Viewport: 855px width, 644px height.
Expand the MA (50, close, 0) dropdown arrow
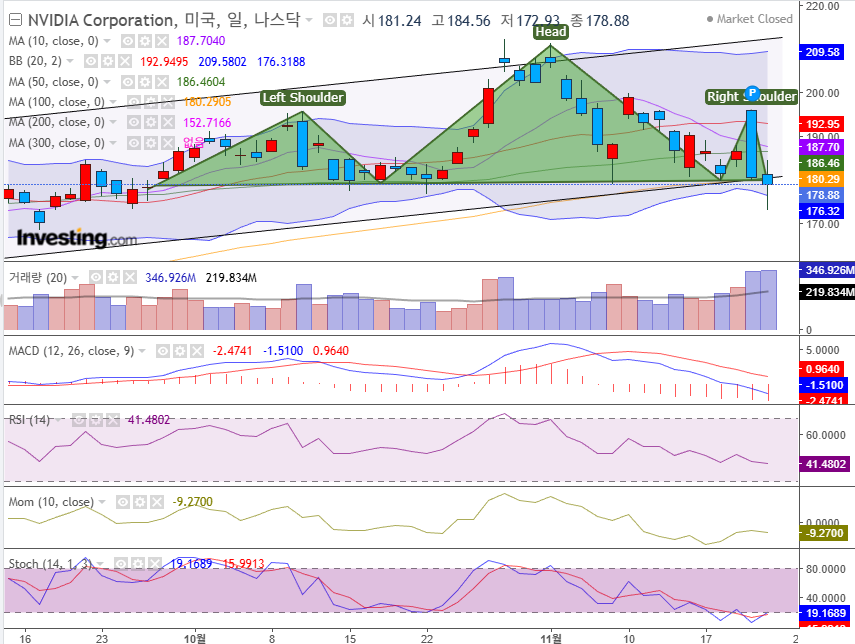pyautogui.click(x=107, y=82)
